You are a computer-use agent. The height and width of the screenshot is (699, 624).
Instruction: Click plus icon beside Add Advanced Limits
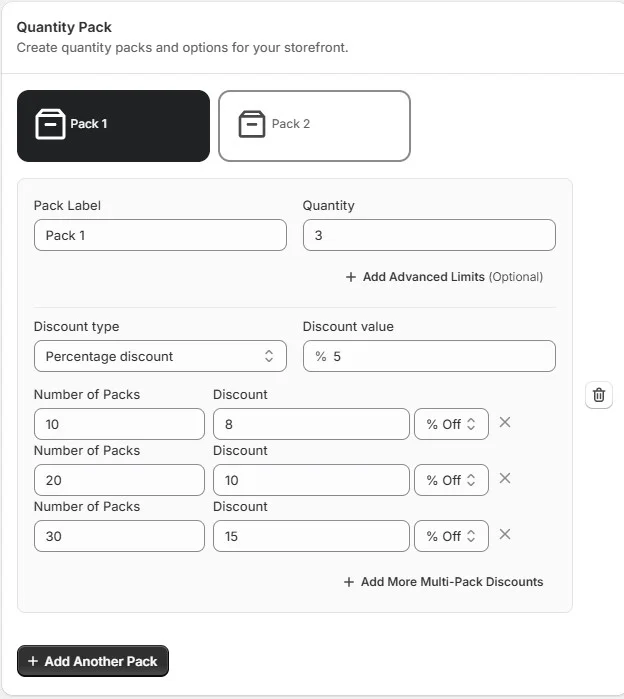coord(351,277)
